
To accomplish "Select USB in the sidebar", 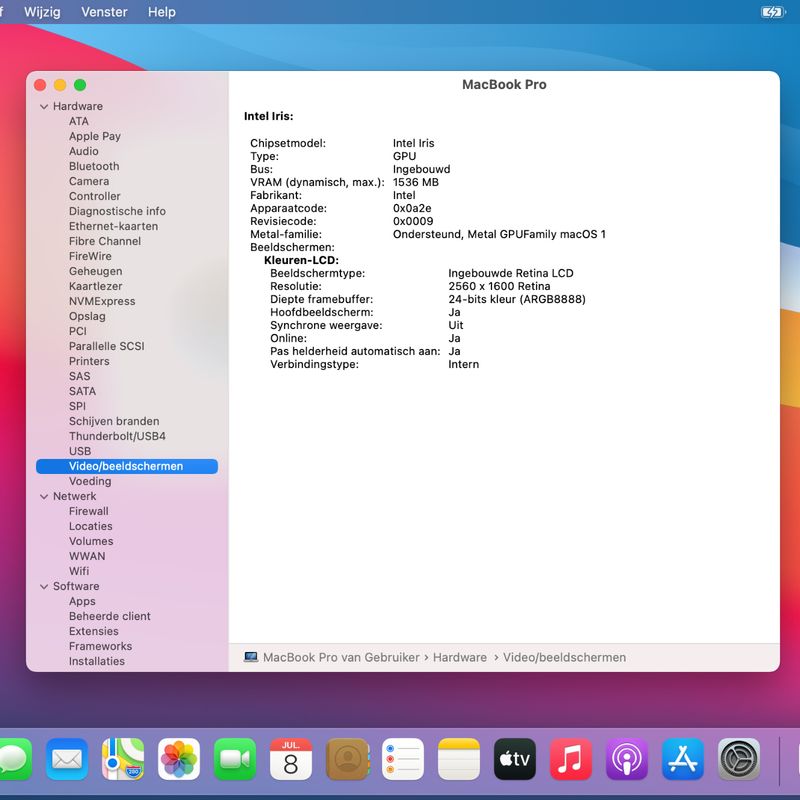I will [x=80, y=452].
